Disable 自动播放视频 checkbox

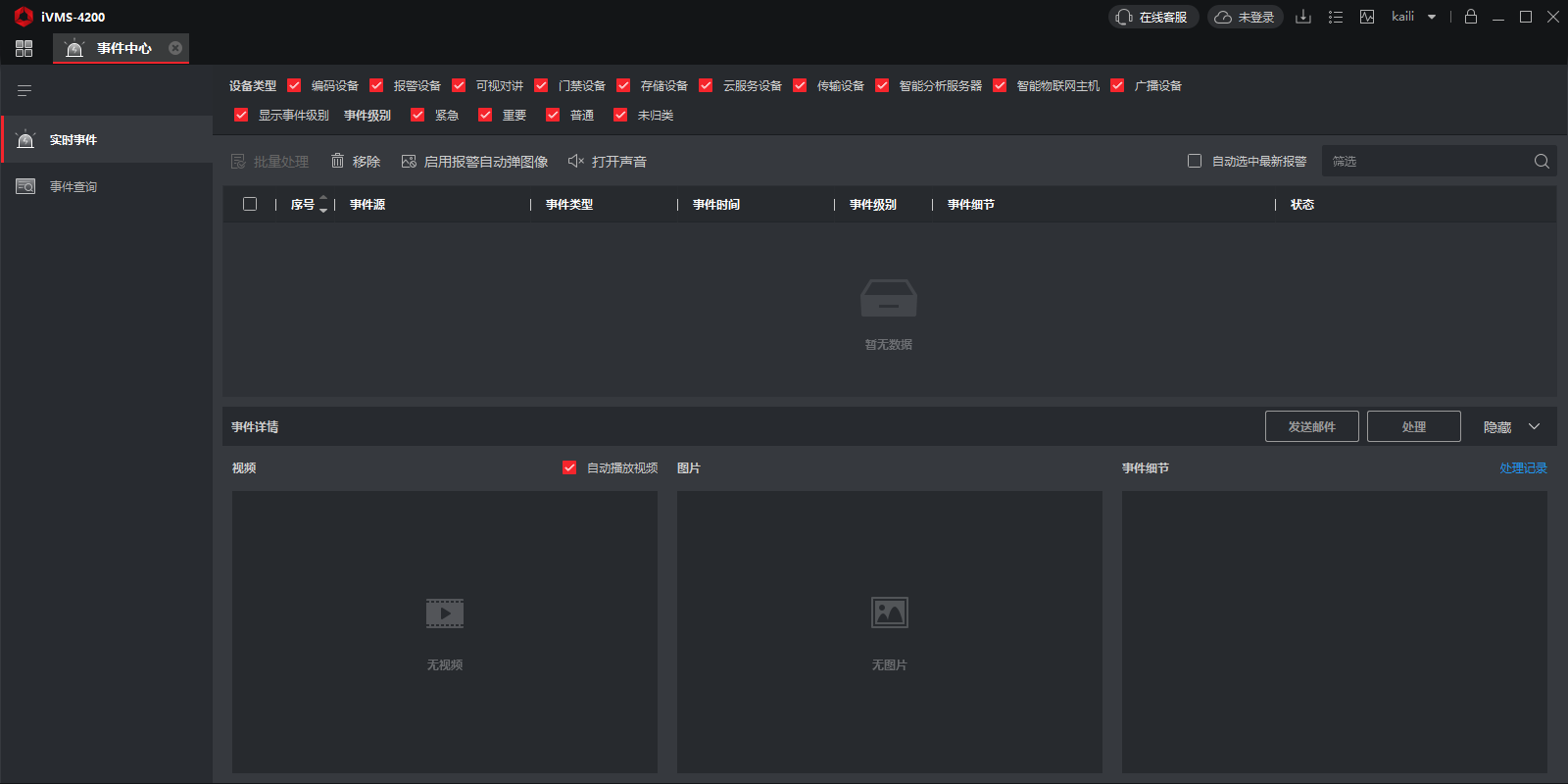(569, 468)
